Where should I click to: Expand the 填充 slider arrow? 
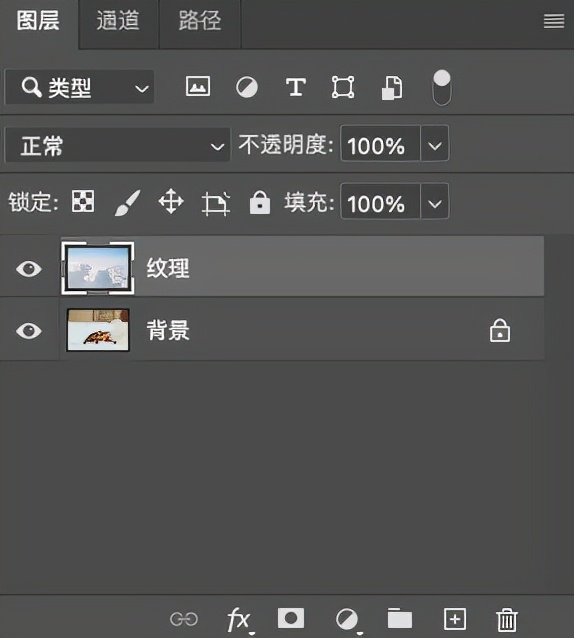pyautogui.click(x=435, y=202)
